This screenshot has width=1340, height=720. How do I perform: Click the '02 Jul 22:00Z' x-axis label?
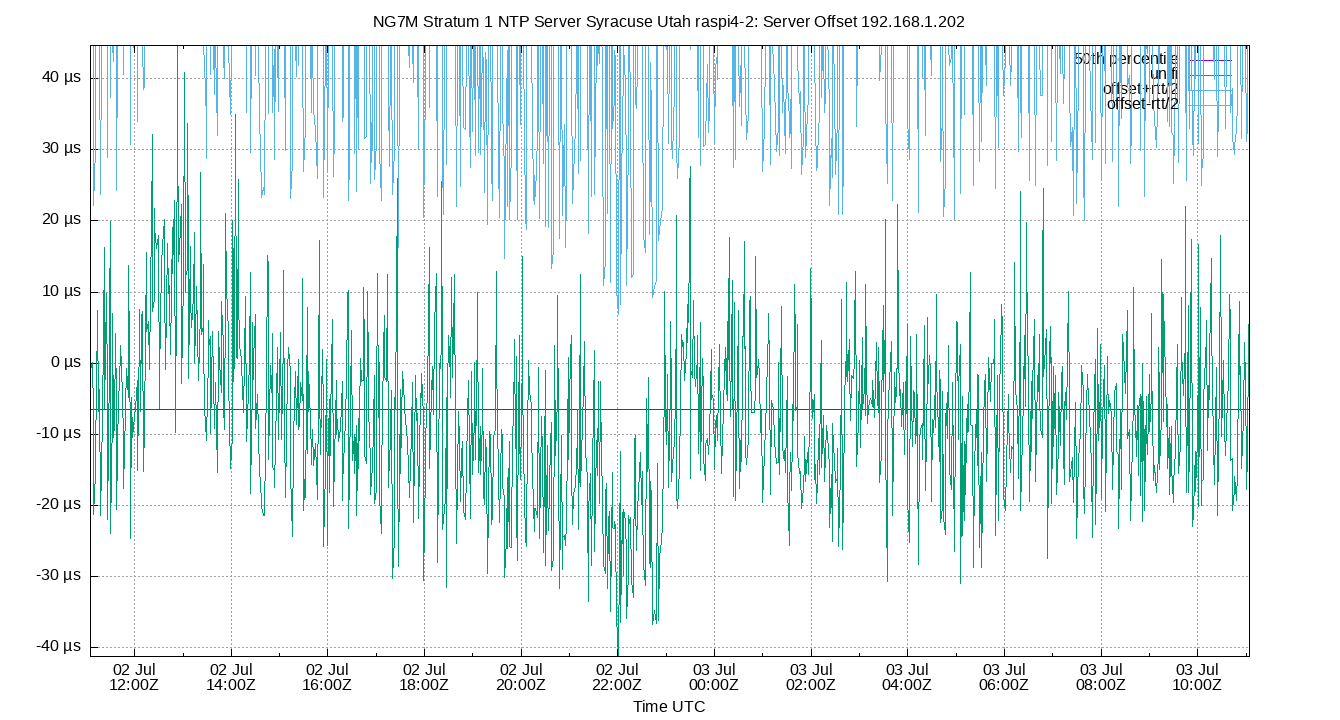[617, 677]
